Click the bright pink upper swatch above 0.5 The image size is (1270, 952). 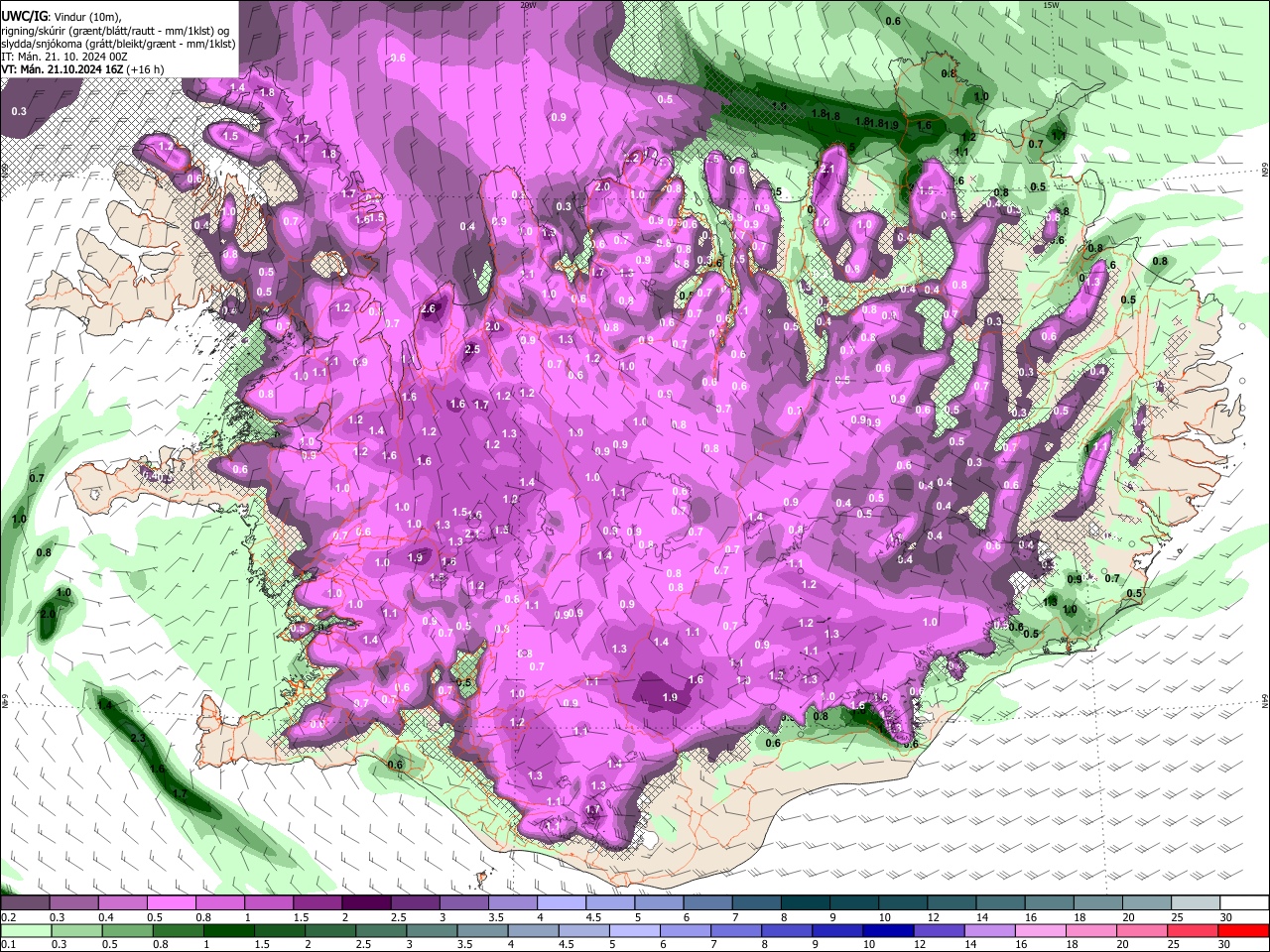click(x=171, y=903)
